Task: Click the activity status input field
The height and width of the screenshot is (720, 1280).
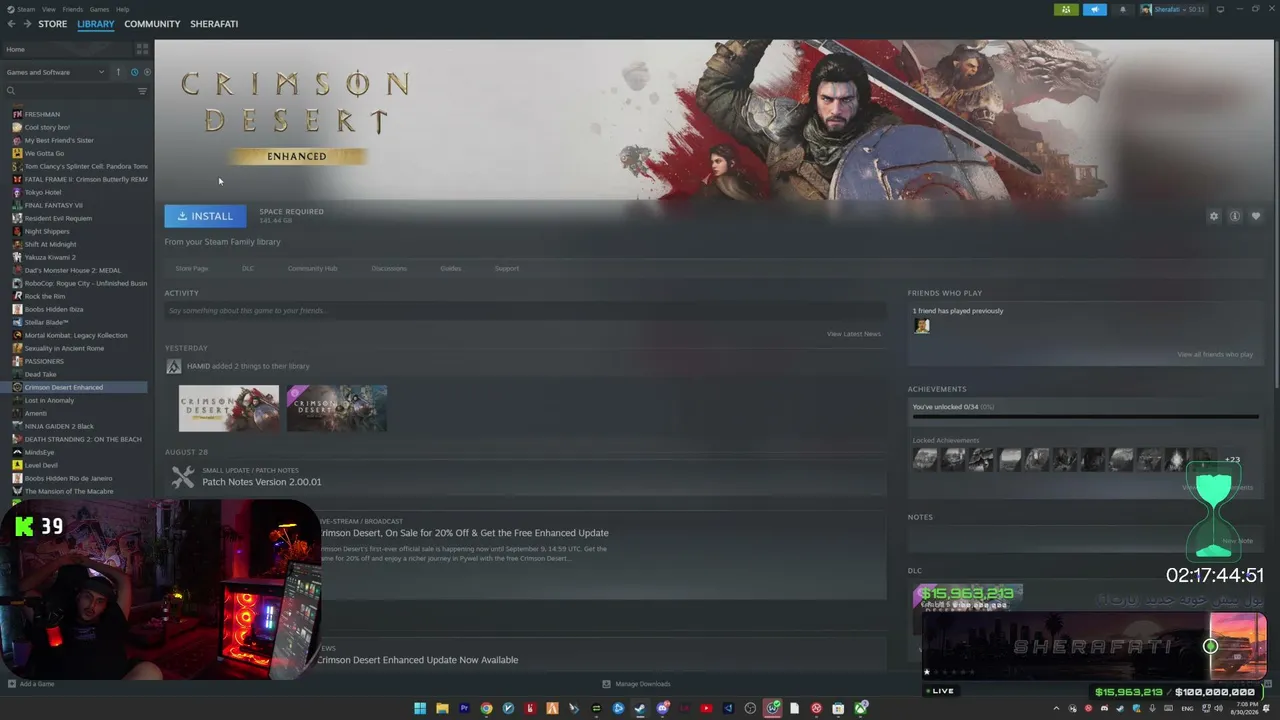Action: 525,311
